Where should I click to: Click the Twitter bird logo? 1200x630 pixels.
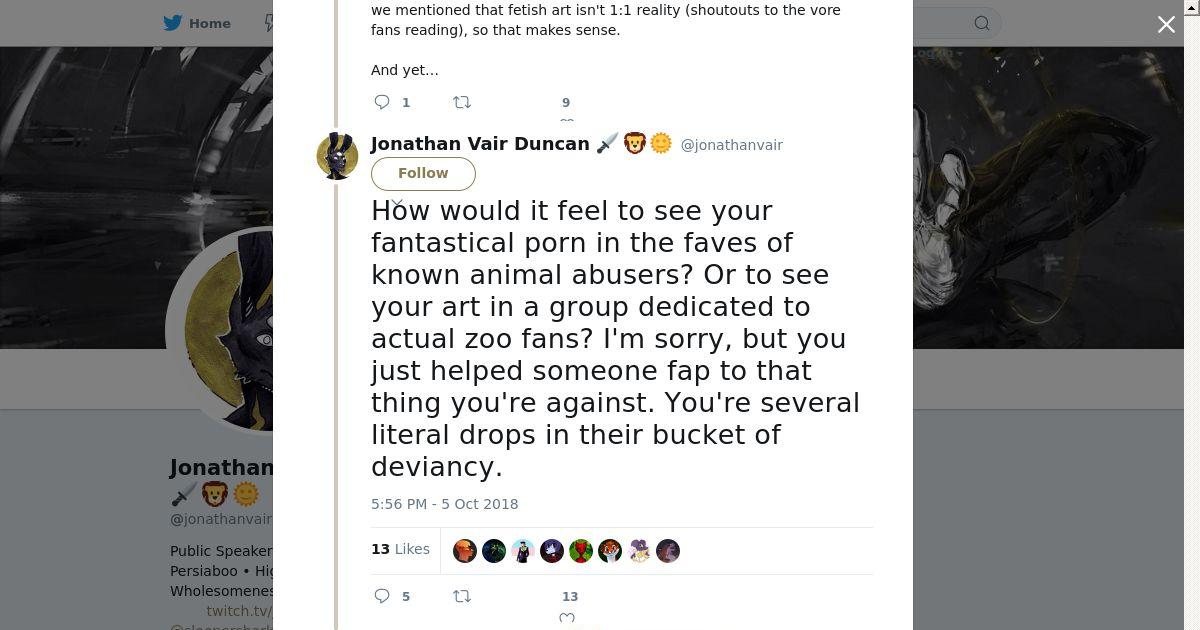173,23
